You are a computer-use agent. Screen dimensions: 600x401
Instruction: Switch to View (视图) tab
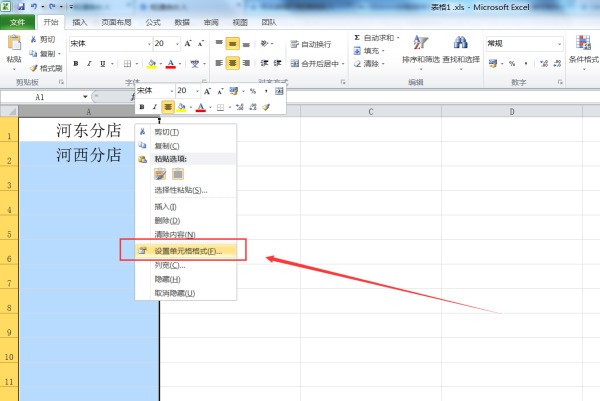(x=240, y=22)
